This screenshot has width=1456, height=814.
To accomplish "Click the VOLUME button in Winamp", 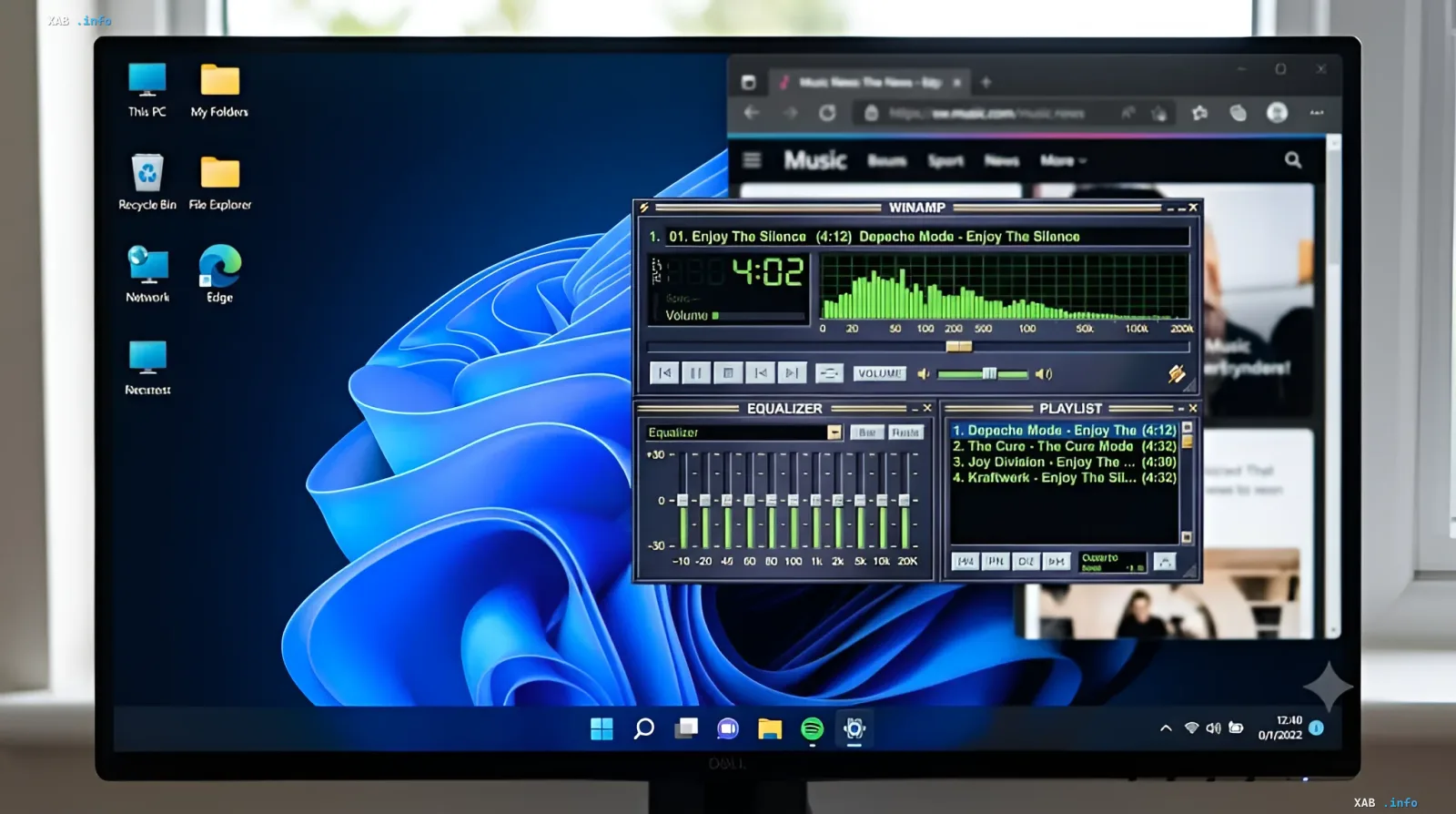I will tap(880, 373).
